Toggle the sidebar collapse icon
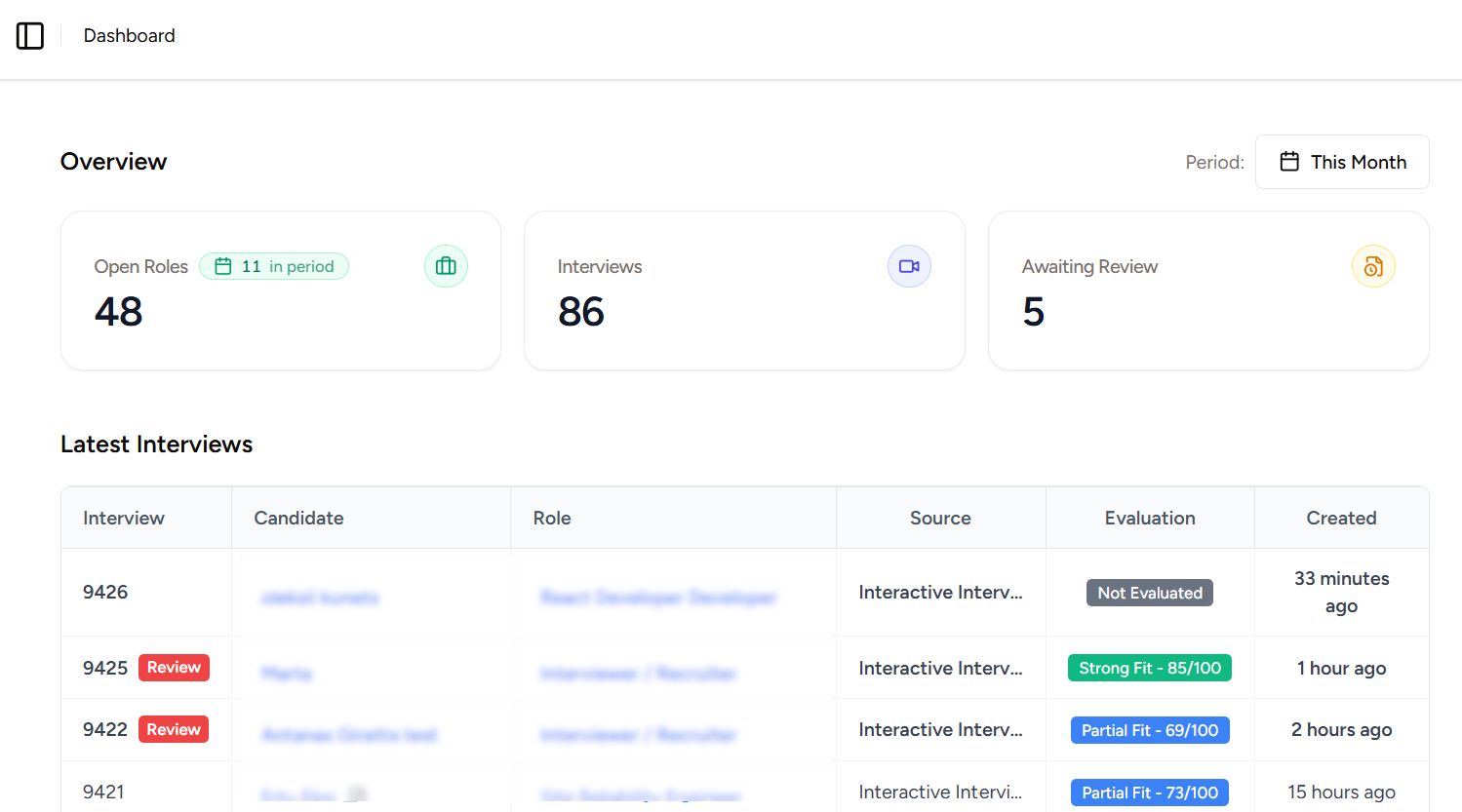This screenshot has width=1462, height=812. click(30, 36)
